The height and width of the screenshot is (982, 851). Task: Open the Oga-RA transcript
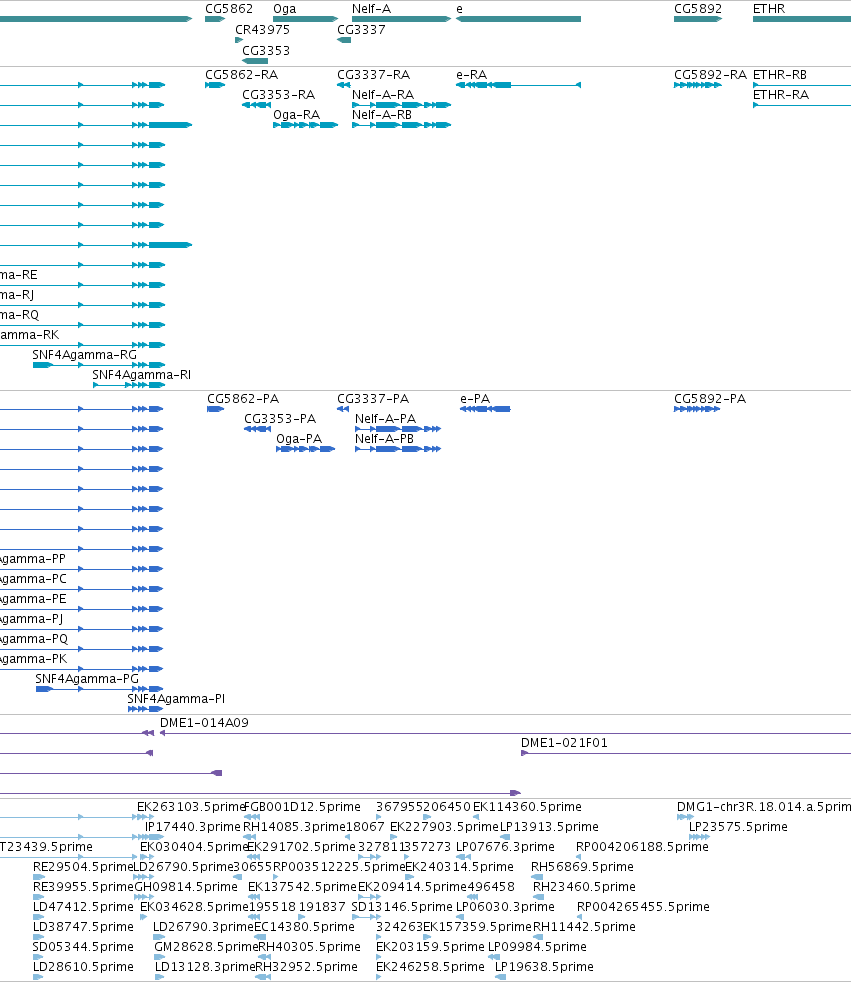(297, 115)
